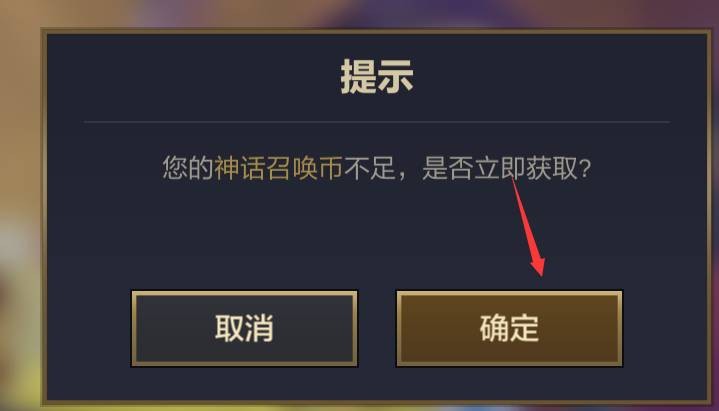Viewport: 719px width, 411px height.
Task: Click the golden border of the 确定 button
Action: (509, 293)
